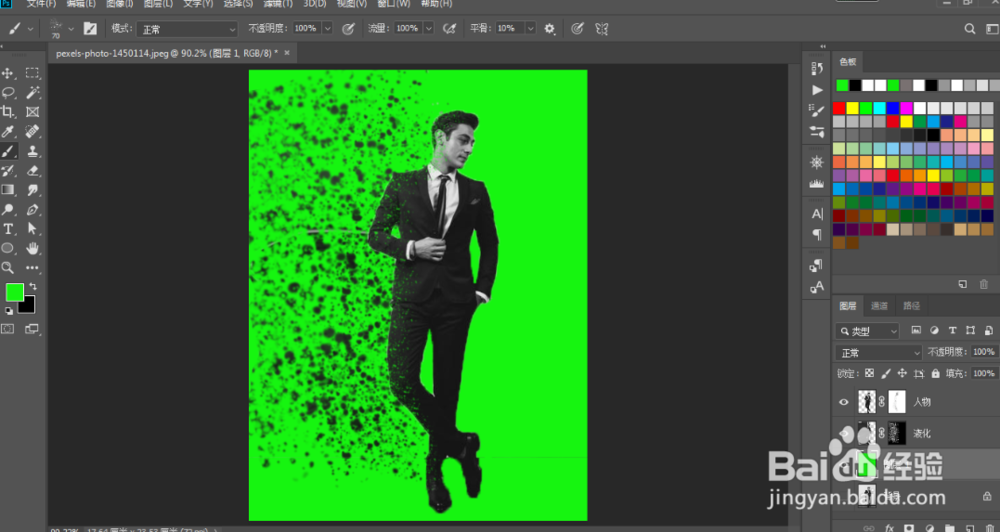The width and height of the screenshot is (1000, 532).
Task: Toggle pressure for opacity
Action: [x=348, y=29]
